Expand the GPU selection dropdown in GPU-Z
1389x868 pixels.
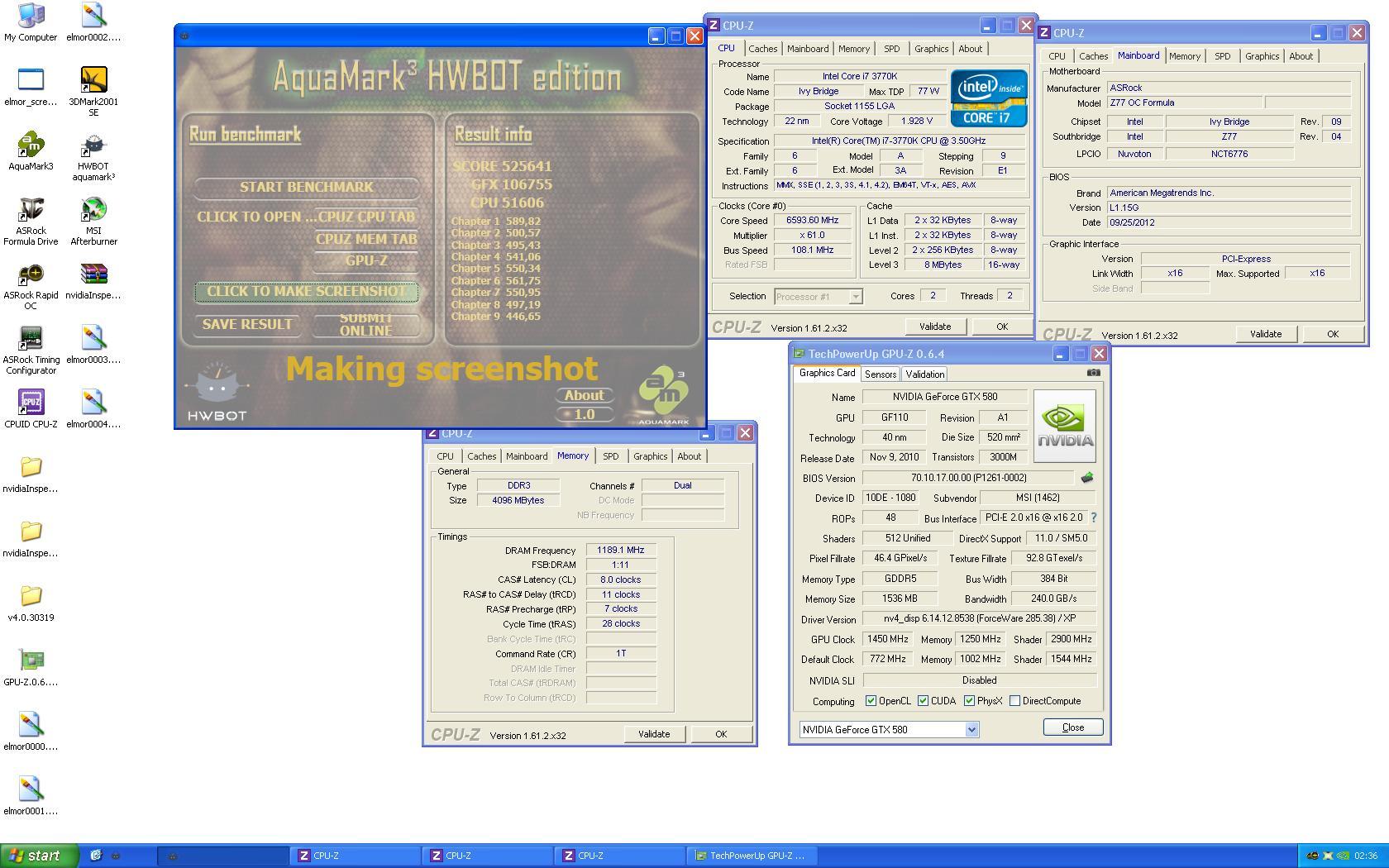(971, 730)
